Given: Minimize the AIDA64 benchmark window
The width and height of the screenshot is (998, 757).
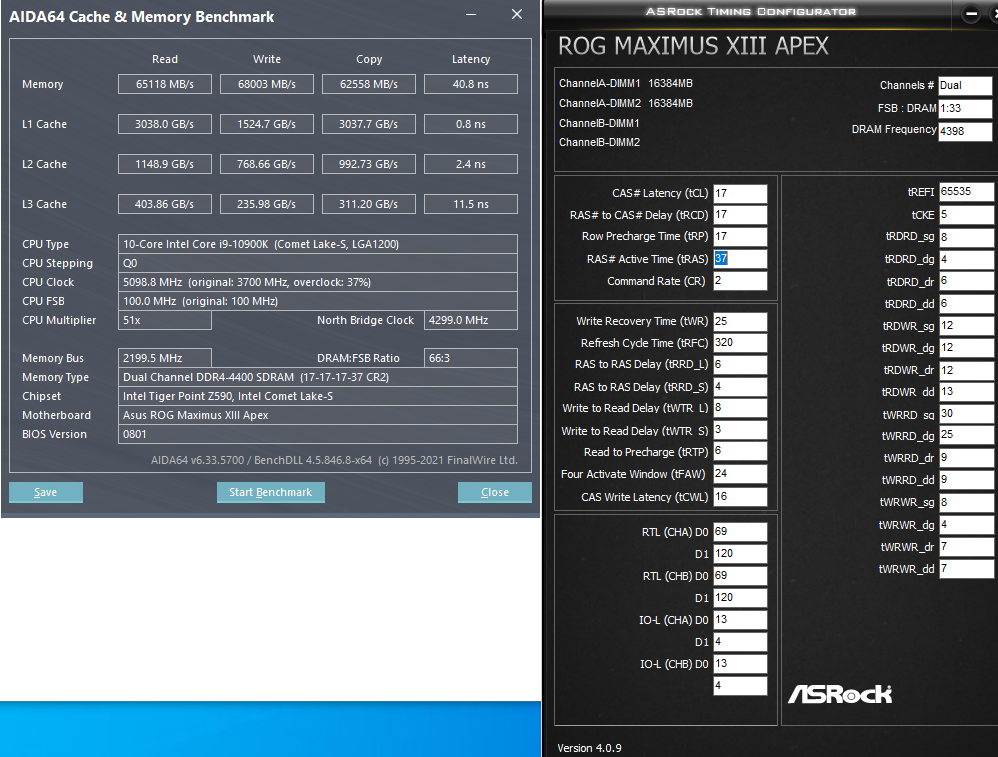Looking at the screenshot, I should point(471,15).
